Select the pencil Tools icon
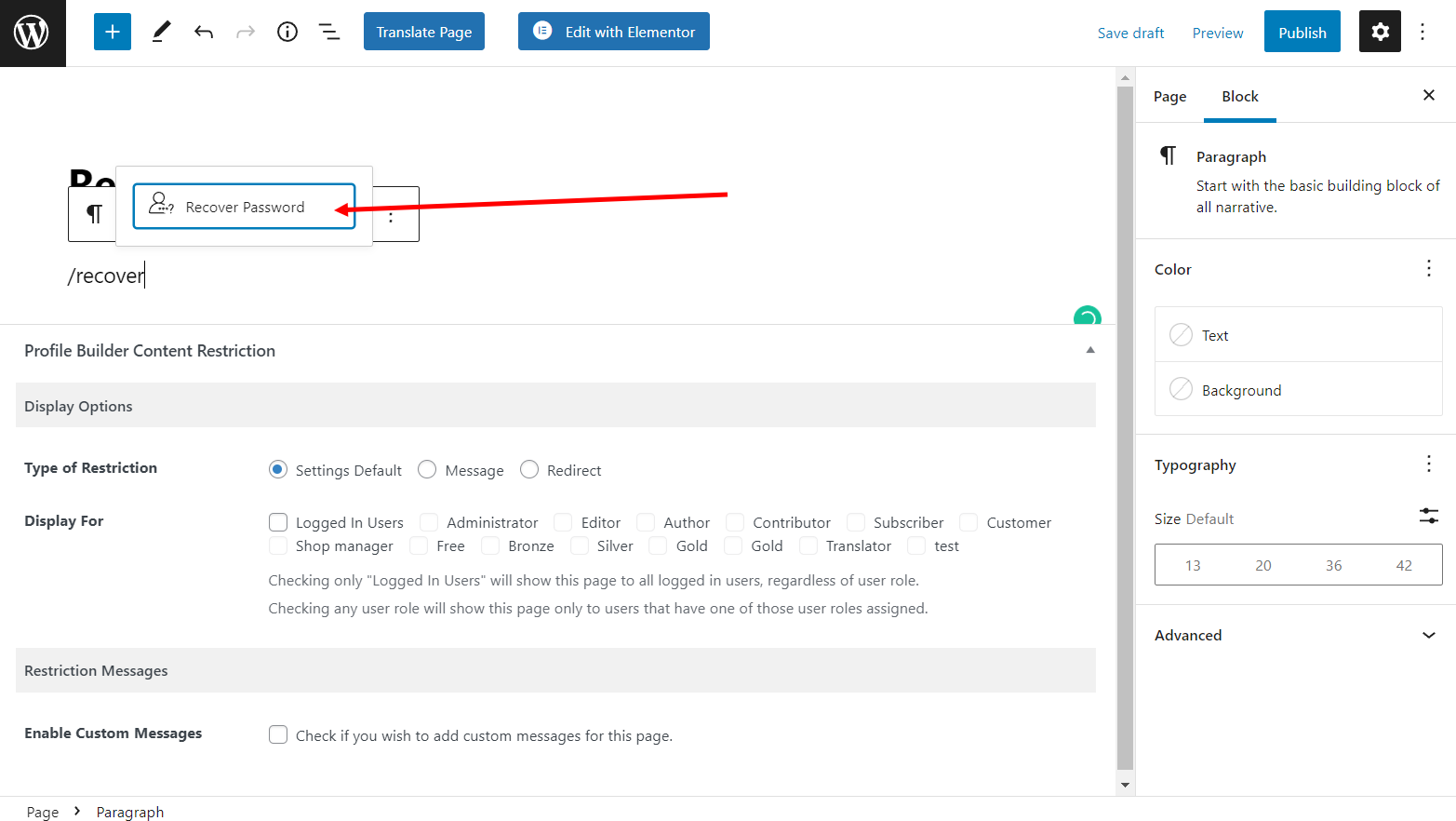Screen dimensions: 1456x821 [161, 32]
